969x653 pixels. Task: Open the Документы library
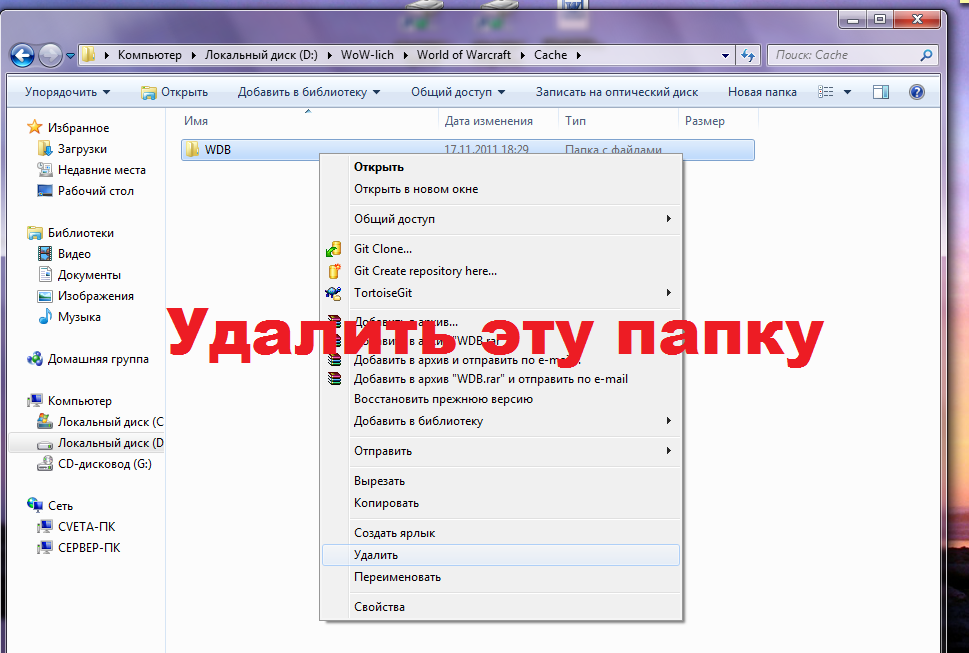[89, 275]
